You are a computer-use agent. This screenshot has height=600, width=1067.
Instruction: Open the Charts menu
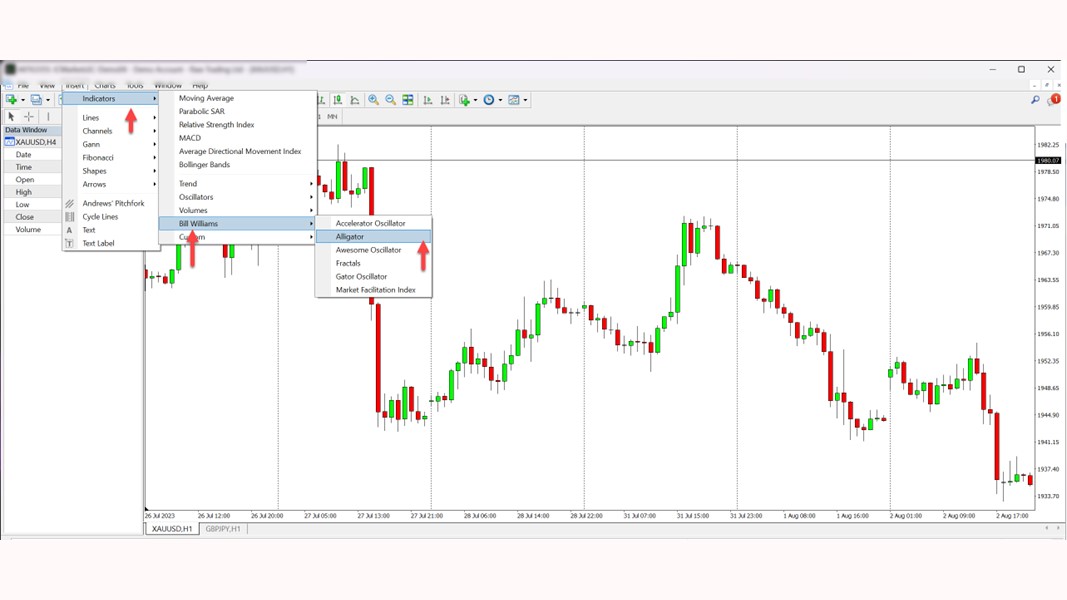(x=105, y=85)
